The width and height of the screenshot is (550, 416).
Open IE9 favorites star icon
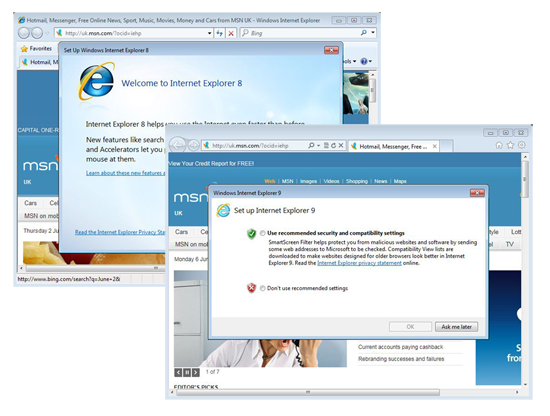[x=510, y=145]
